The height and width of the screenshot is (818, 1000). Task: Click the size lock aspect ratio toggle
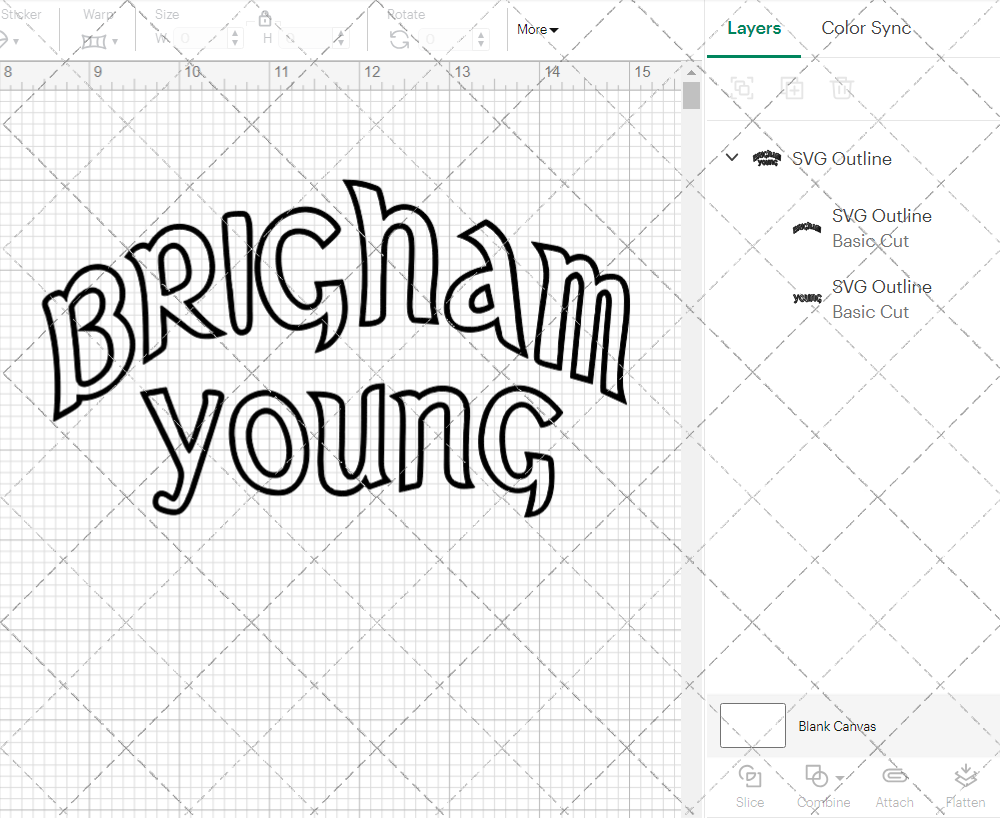pyautogui.click(x=266, y=18)
